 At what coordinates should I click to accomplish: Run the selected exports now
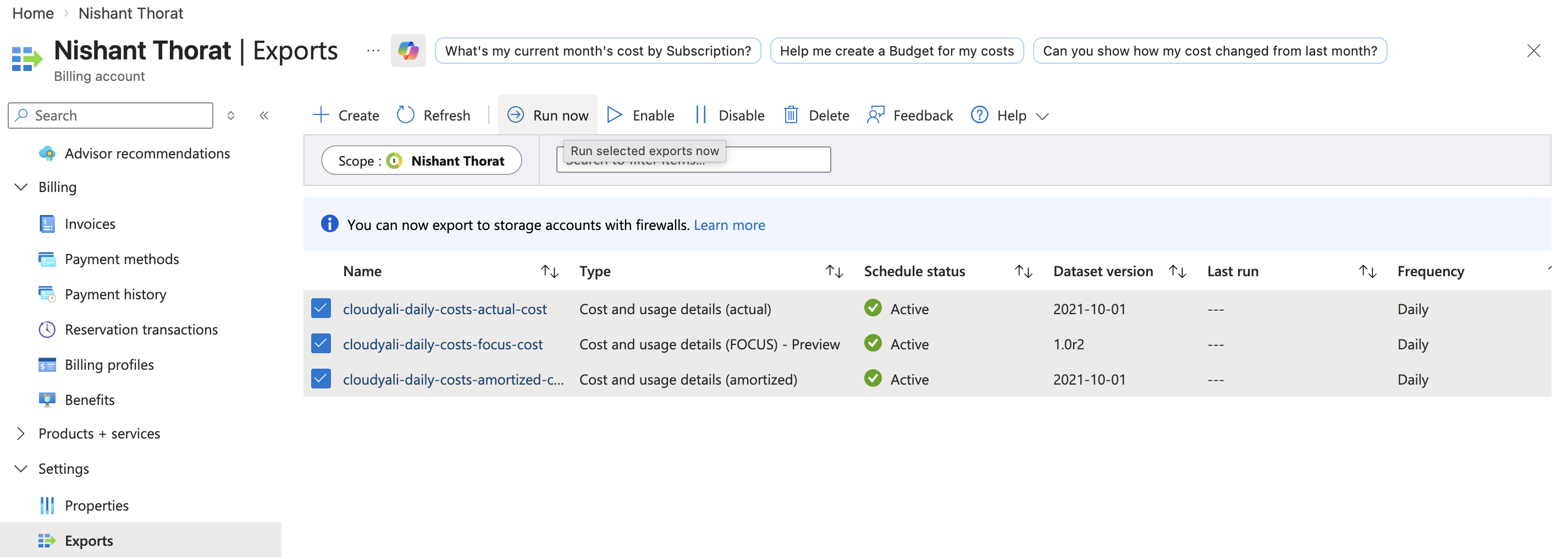pyautogui.click(x=547, y=114)
